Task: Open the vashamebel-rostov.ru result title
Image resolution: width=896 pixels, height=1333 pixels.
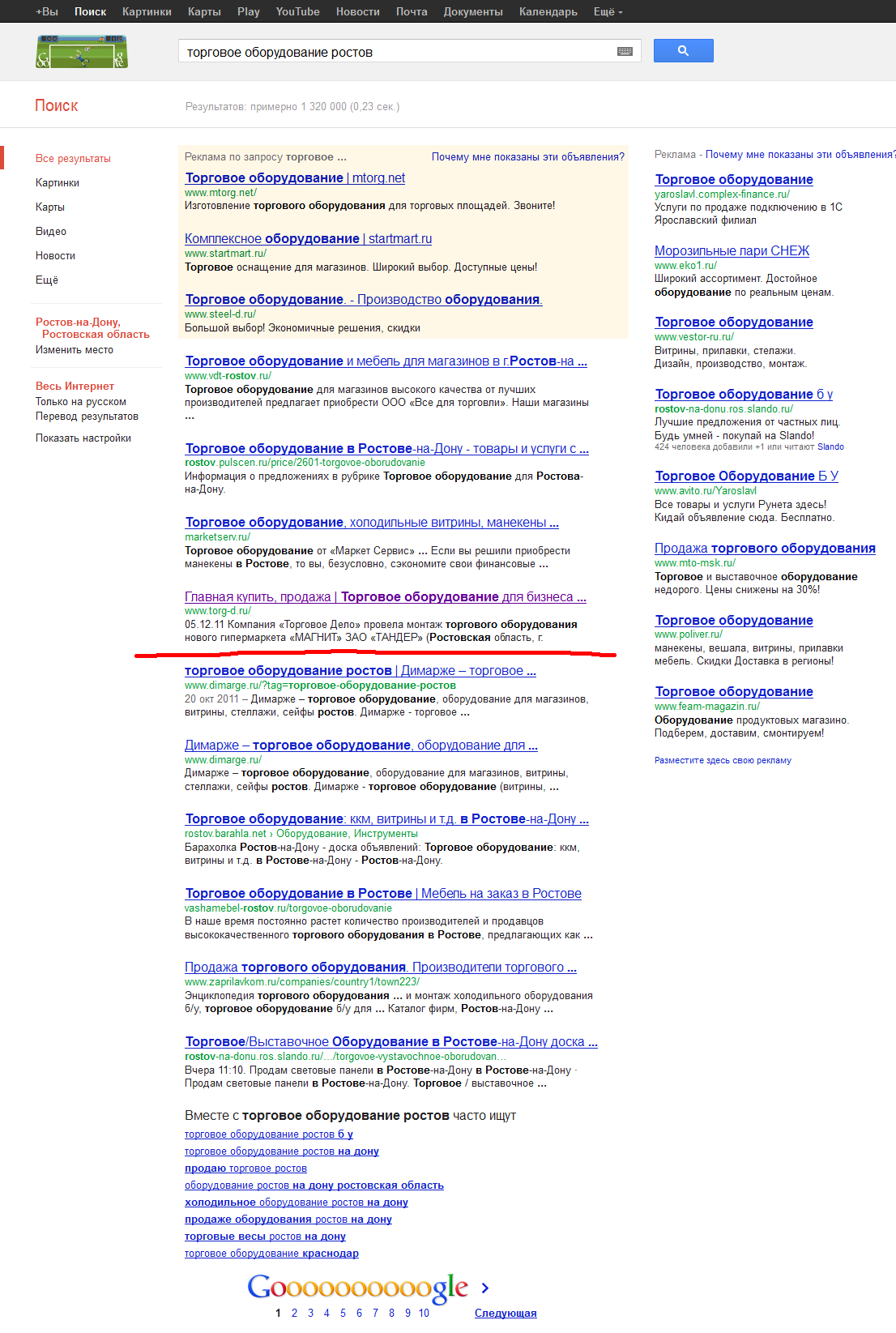Action: tap(383, 894)
